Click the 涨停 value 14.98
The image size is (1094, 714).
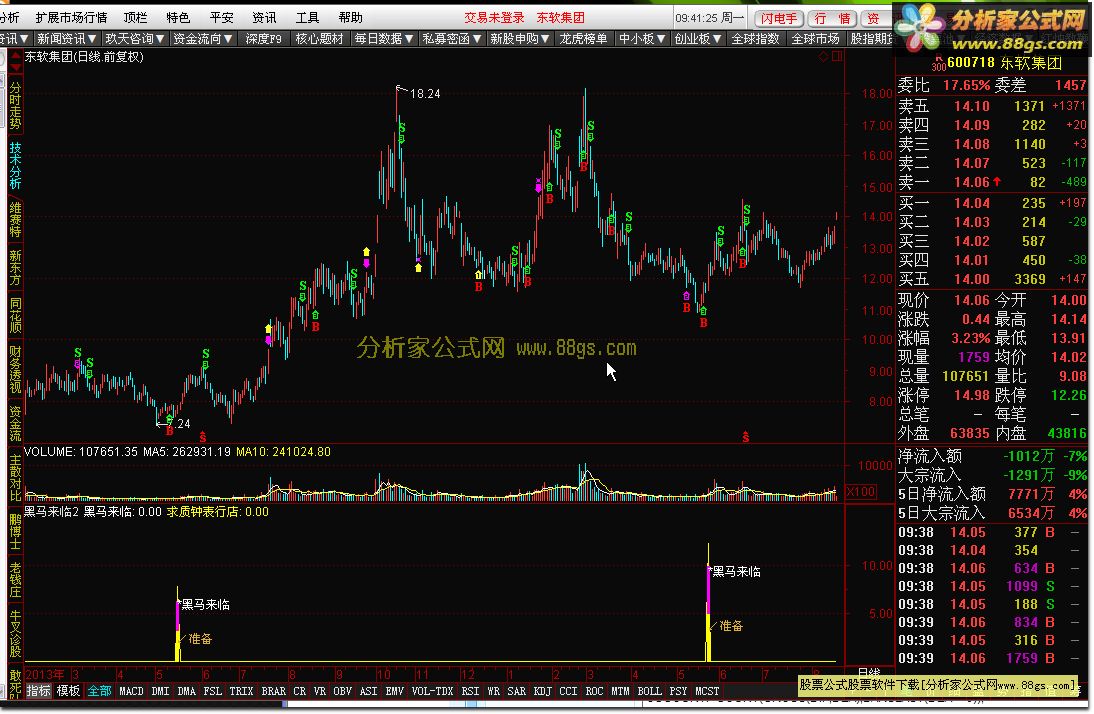pos(971,395)
